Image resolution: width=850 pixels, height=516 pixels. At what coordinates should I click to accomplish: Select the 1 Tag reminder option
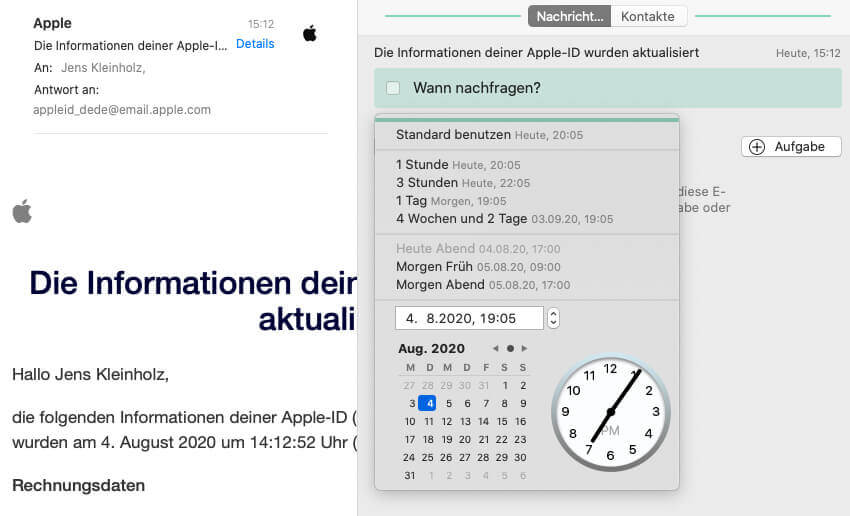pyautogui.click(x=527, y=201)
